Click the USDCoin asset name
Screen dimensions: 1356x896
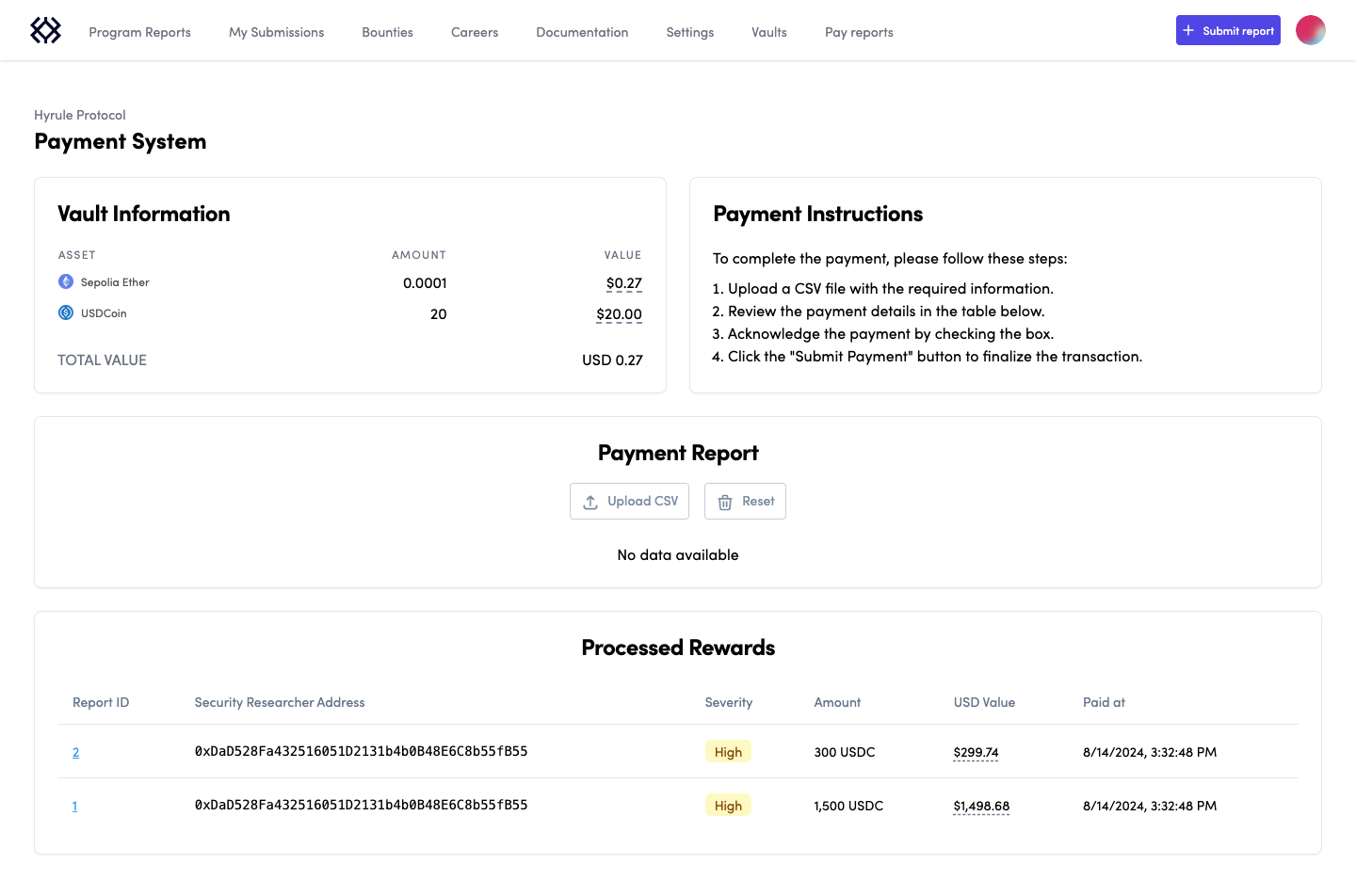(x=104, y=313)
